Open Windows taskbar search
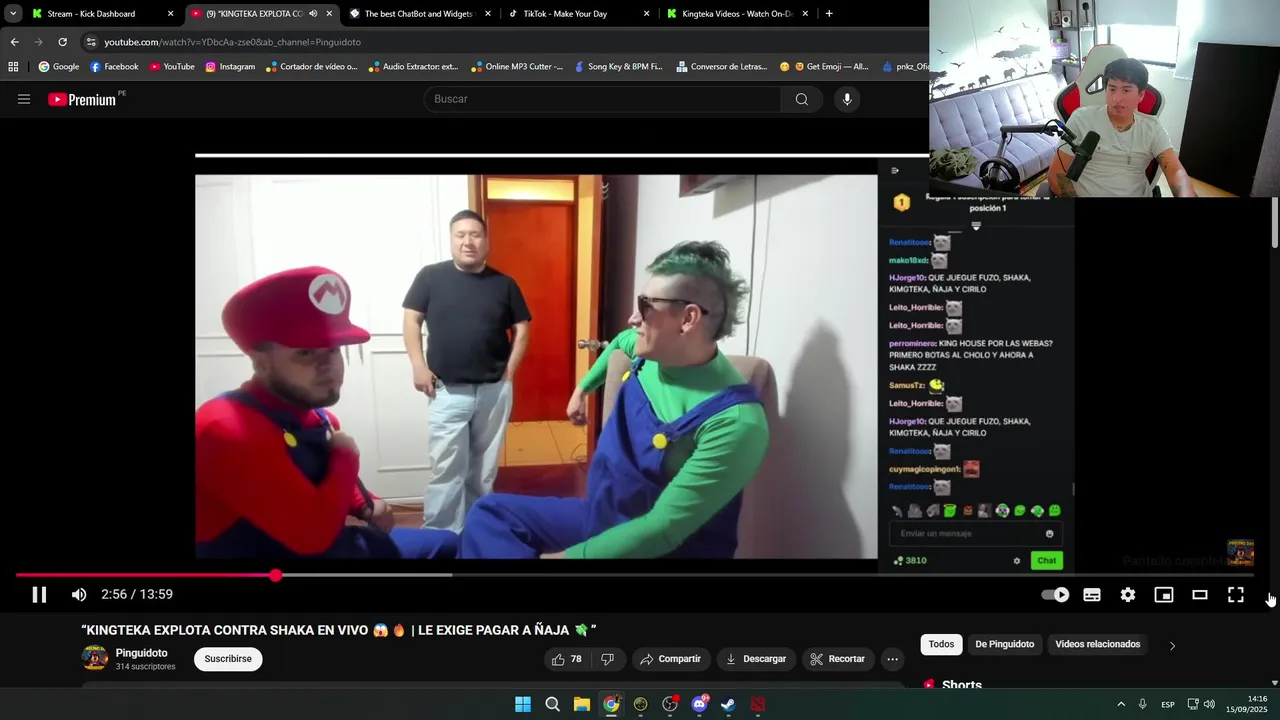This screenshot has height=720, width=1280. pos(552,704)
